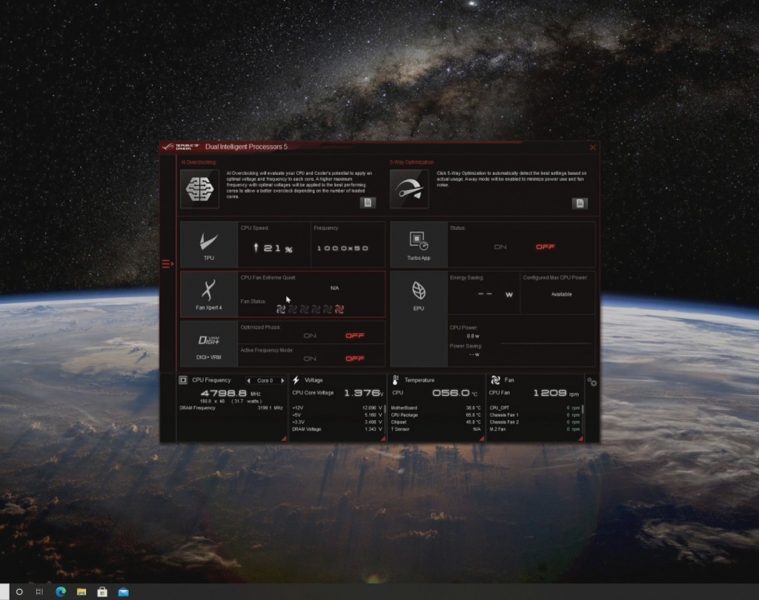Select the Core 0 label
Image resolution: width=759 pixels, height=600 pixels.
[x=265, y=381]
